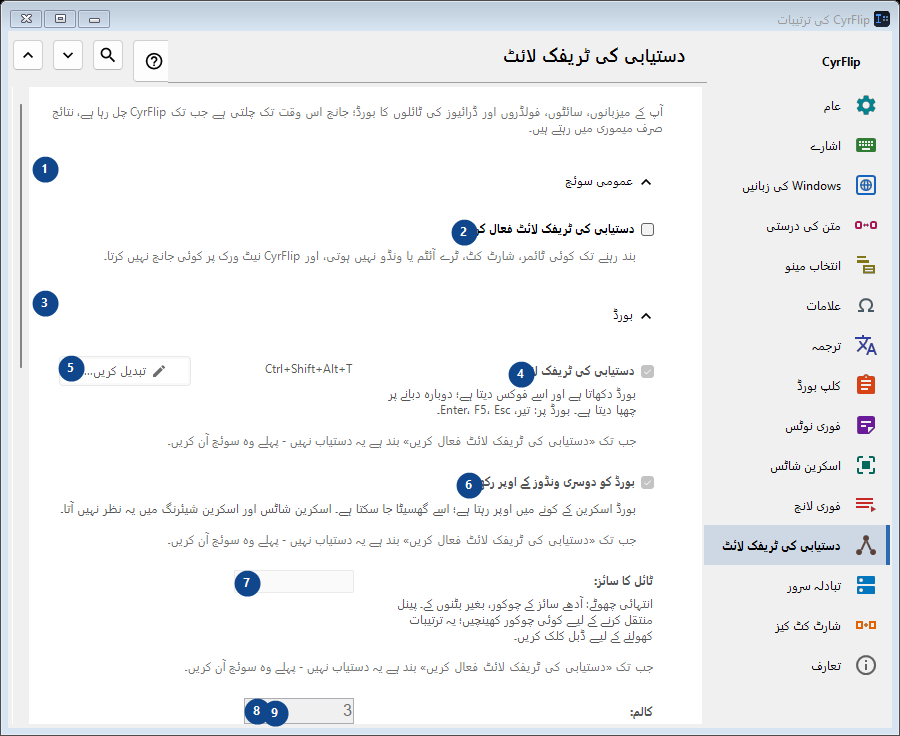Open the متن کی درستی page
This screenshot has width=900, height=736.
click(x=795, y=225)
